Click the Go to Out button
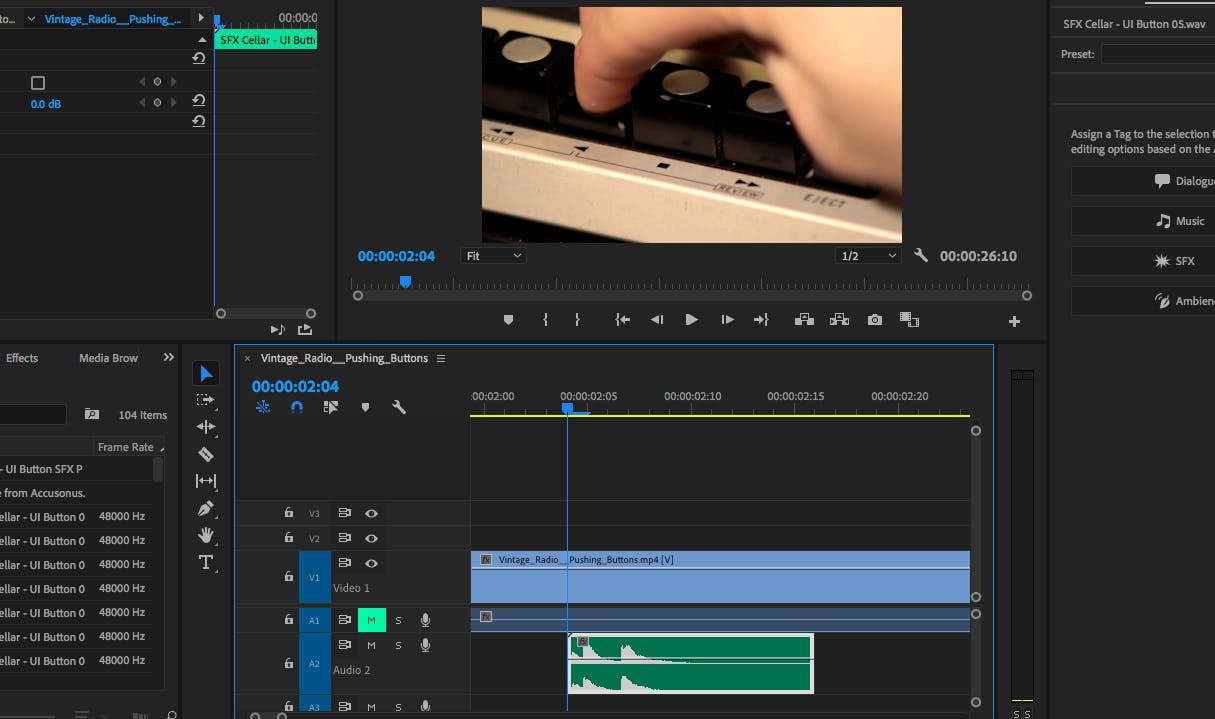This screenshot has height=719, width=1215. pos(761,320)
